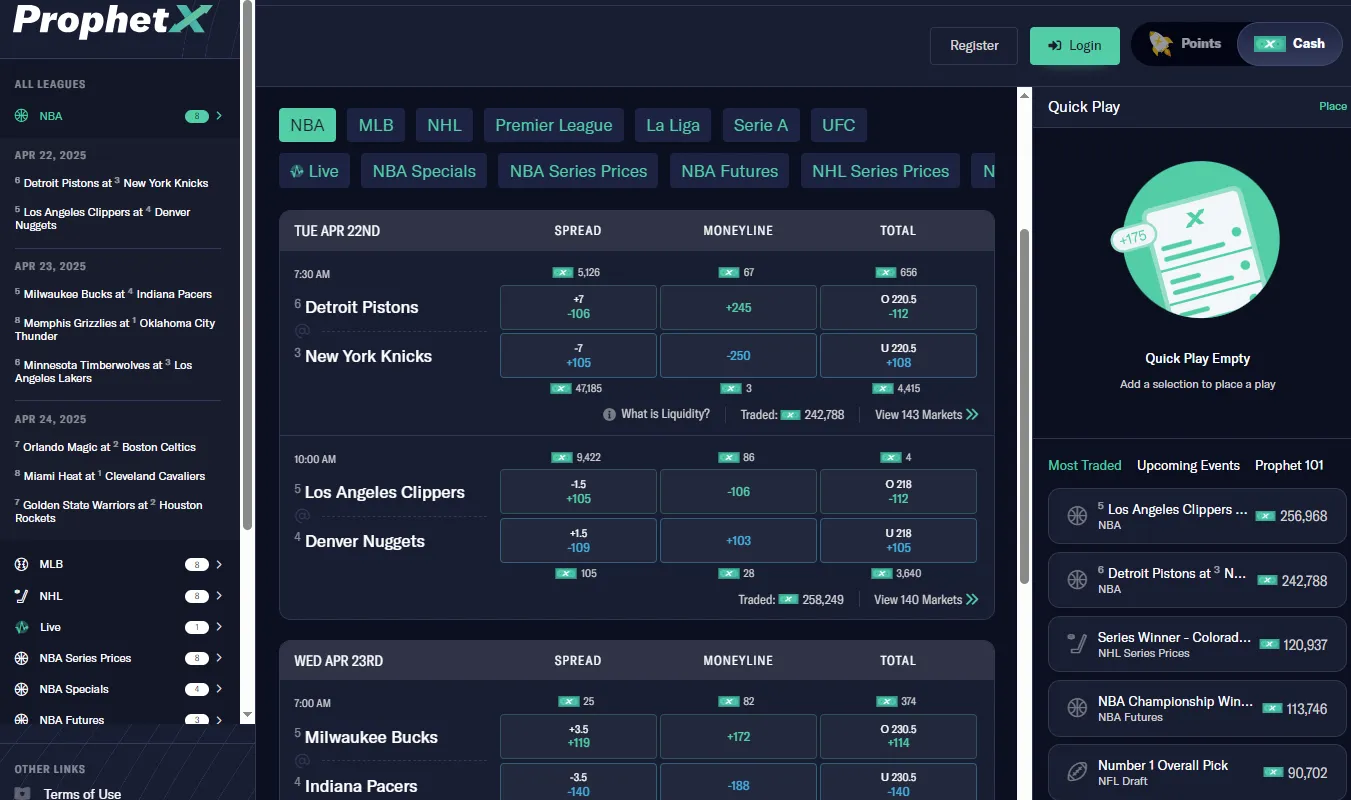Click the sidebar vertical scrollbar
This screenshot has height=800, width=1351.
(248, 265)
